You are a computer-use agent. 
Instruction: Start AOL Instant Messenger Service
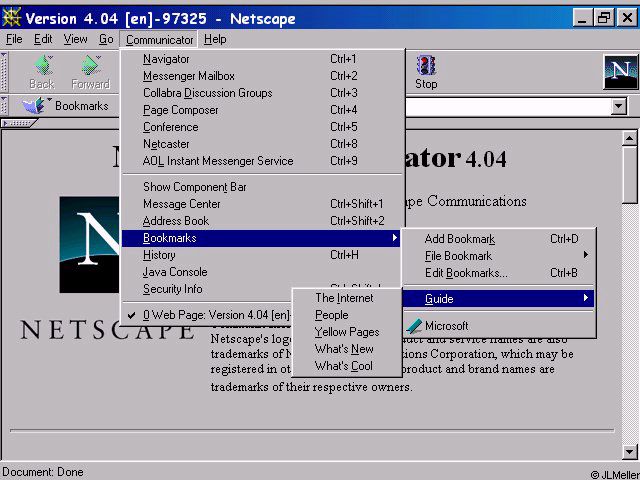click(x=261, y=161)
